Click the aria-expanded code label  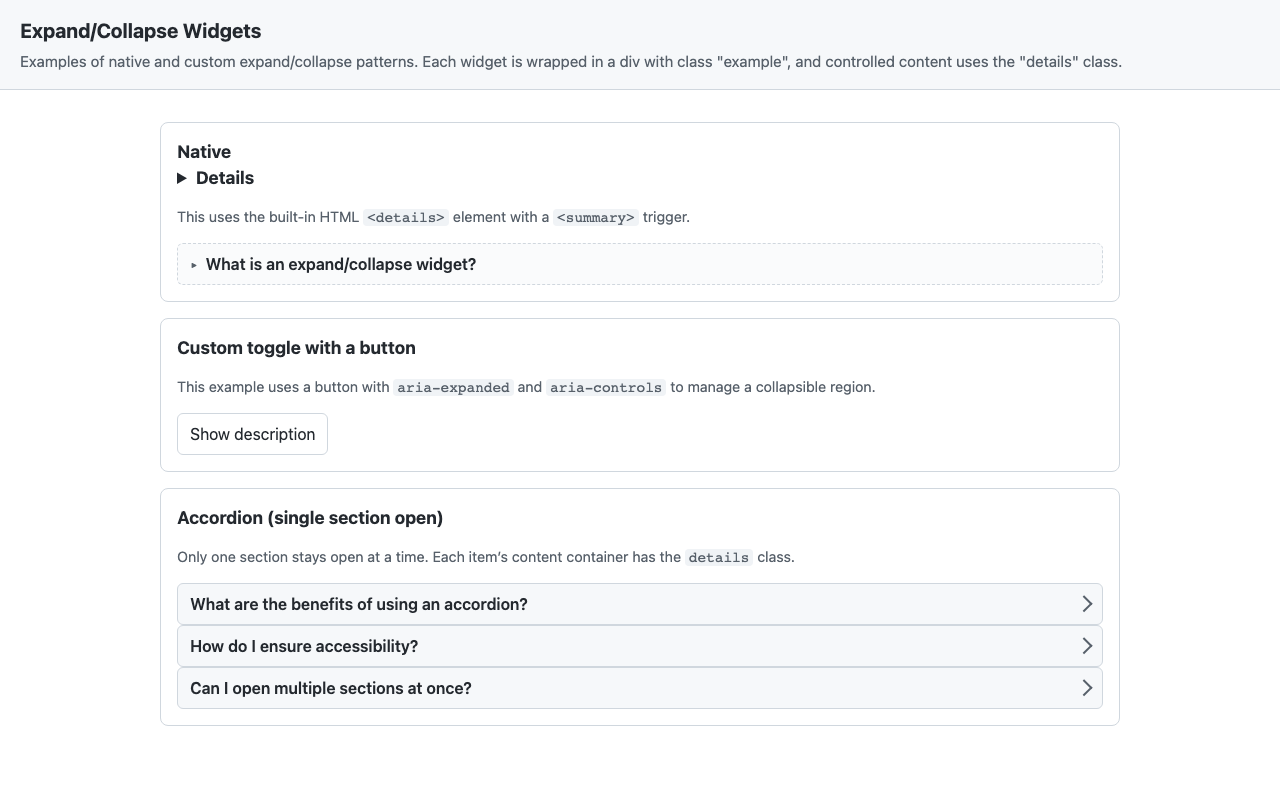[452, 387]
